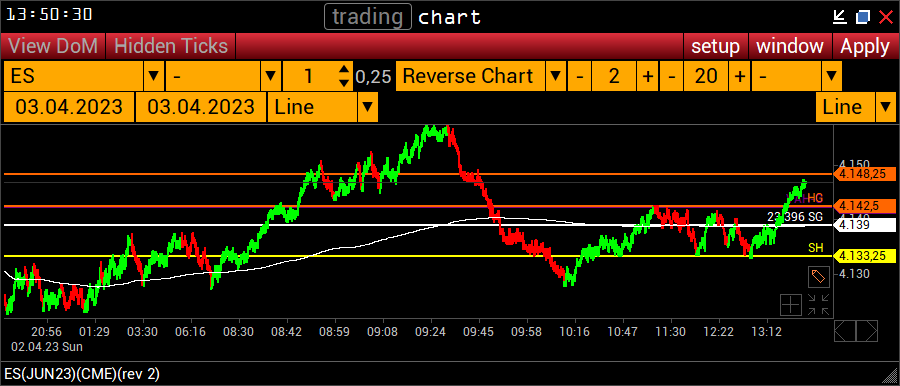Click the start date 03.04.2023 field
This screenshot has height=386, width=900.
69,107
